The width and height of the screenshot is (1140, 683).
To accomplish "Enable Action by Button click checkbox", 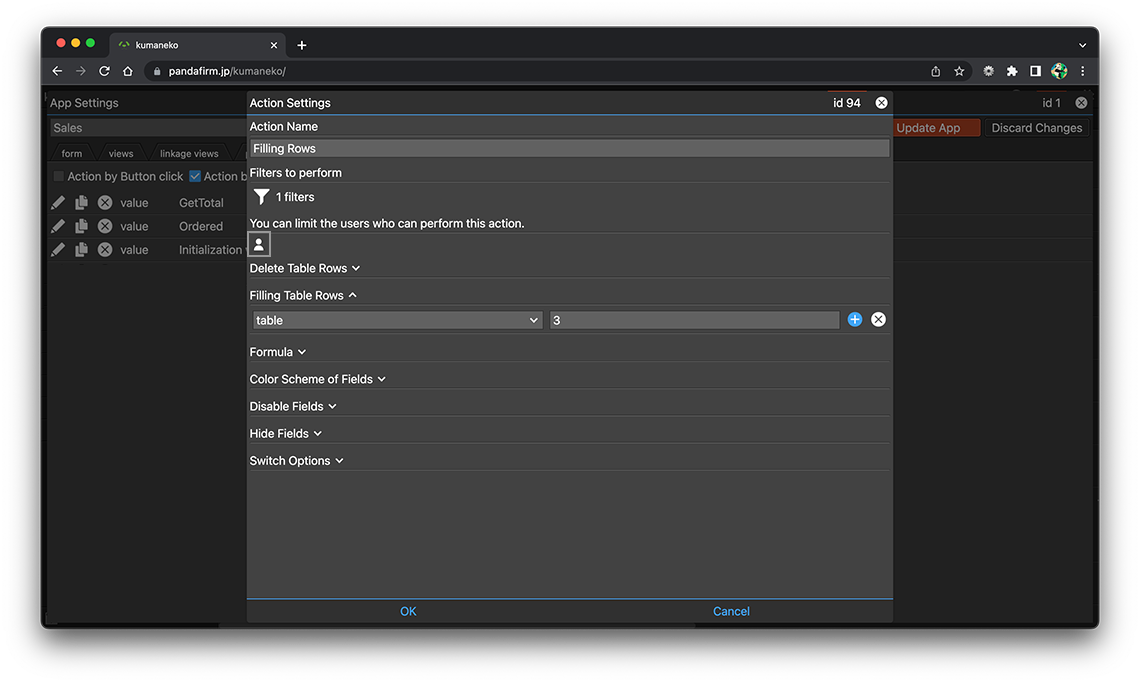I will click(58, 177).
